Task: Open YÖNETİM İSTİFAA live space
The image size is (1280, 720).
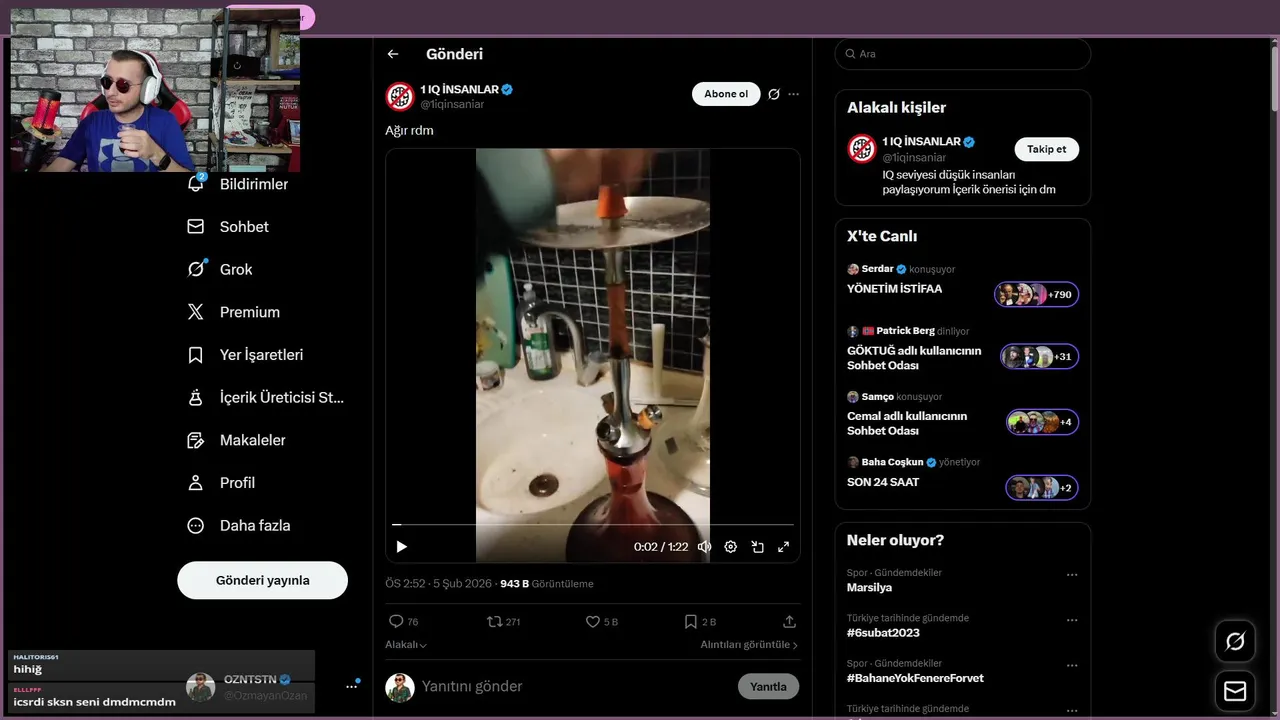Action: pos(894,289)
